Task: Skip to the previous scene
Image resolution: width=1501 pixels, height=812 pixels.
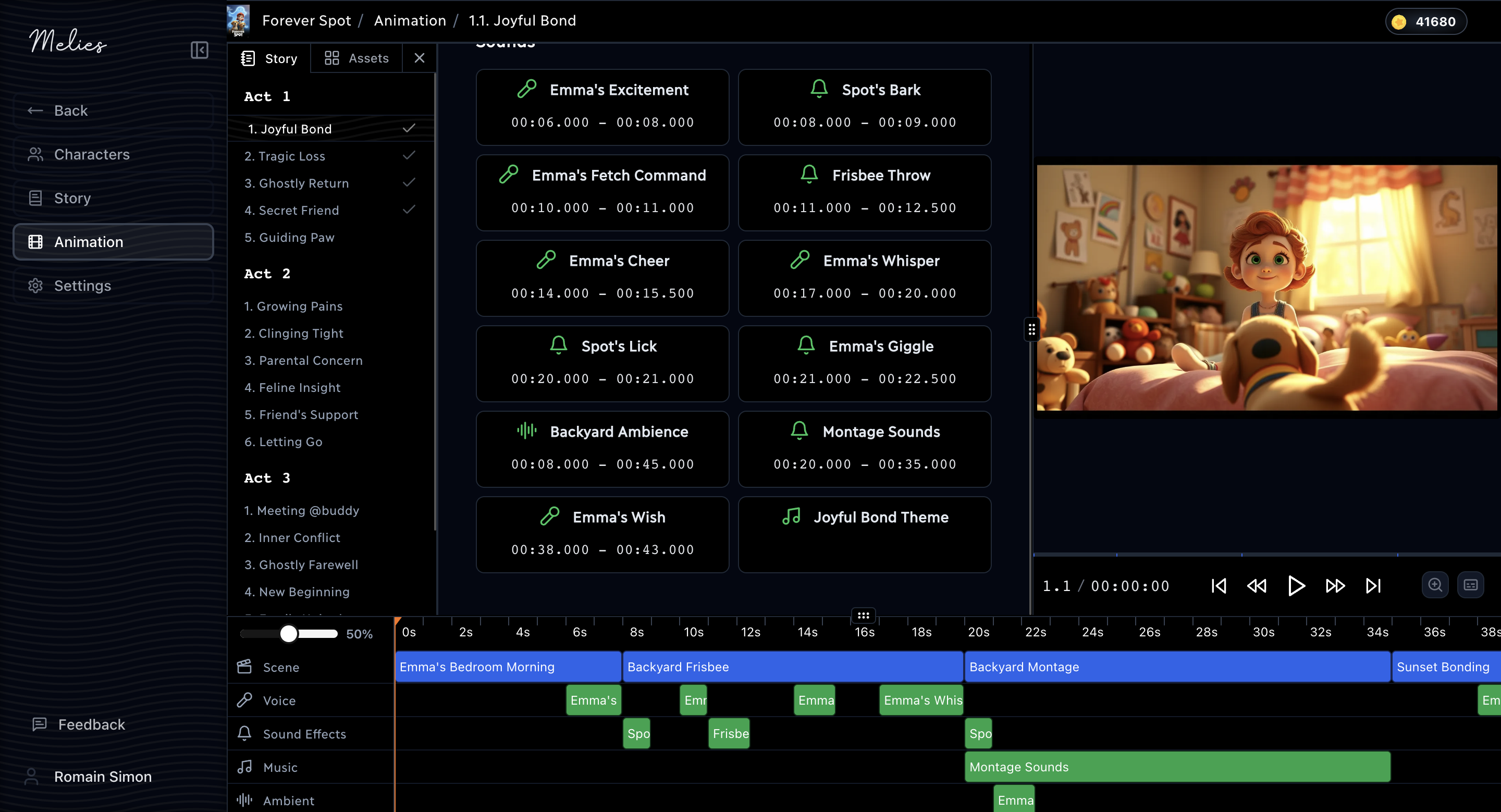Action: [x=1219, y=585]
